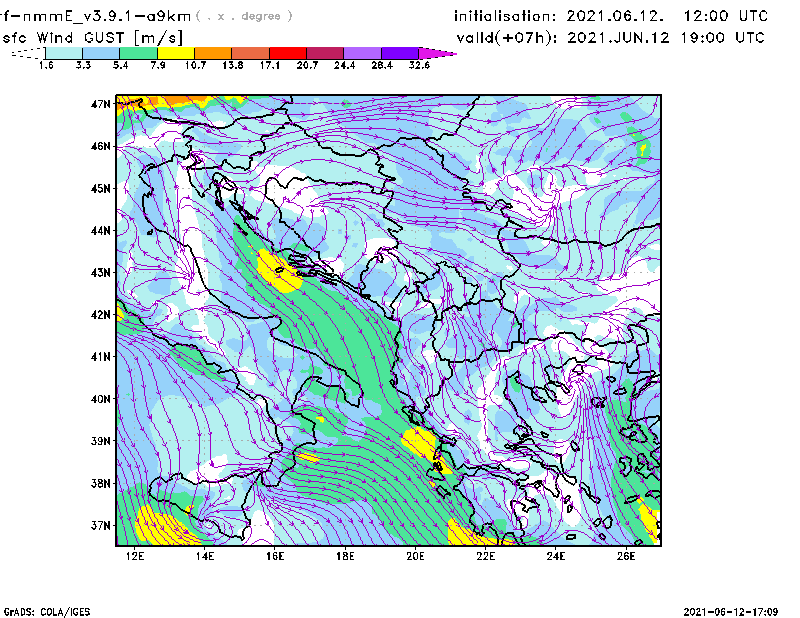Image resolution: width=800 pixels, height=618 pixels.
Task: Click the 47N latitude label
Action: [101, 104]
